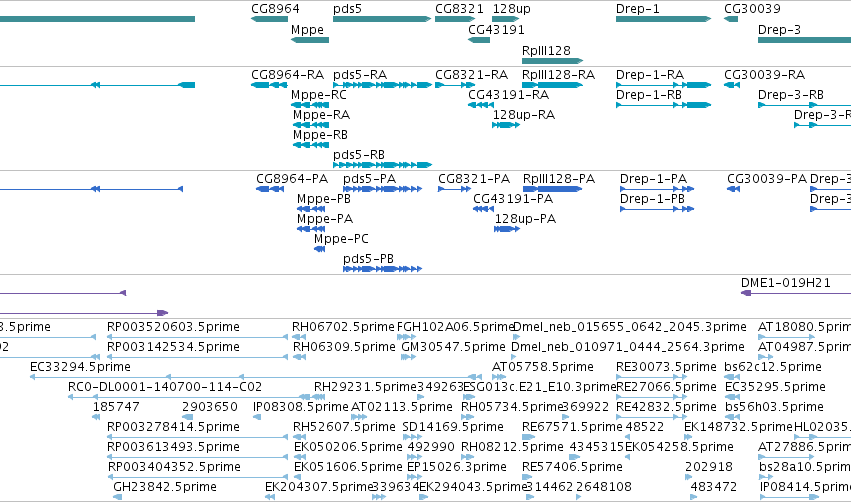Select EST RP003278414.5prime label
Screen dimensions: 851x502
point(173,428)
